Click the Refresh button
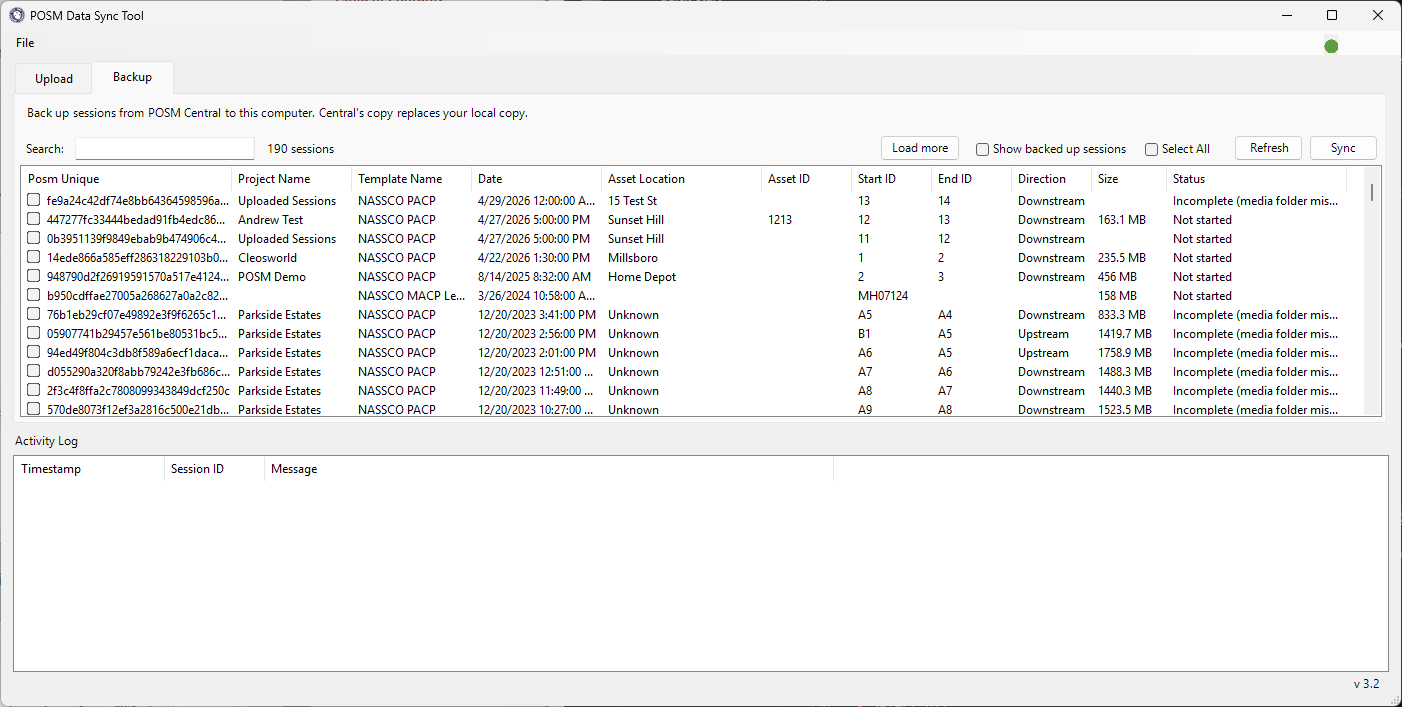 click(x=1269, y=148)
